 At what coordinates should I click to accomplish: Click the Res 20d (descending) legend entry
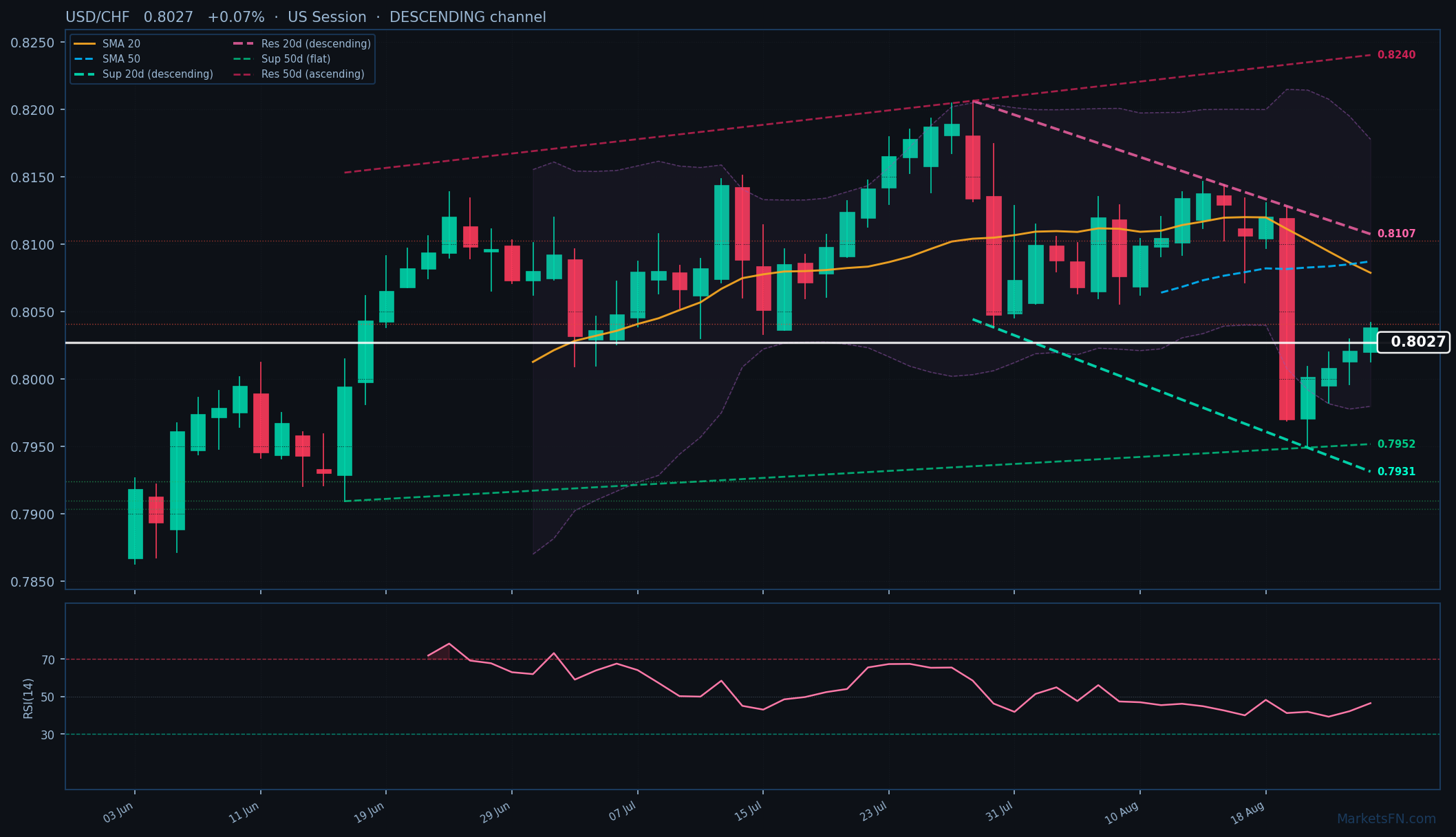pyautogui.click(x=302, y=43)
